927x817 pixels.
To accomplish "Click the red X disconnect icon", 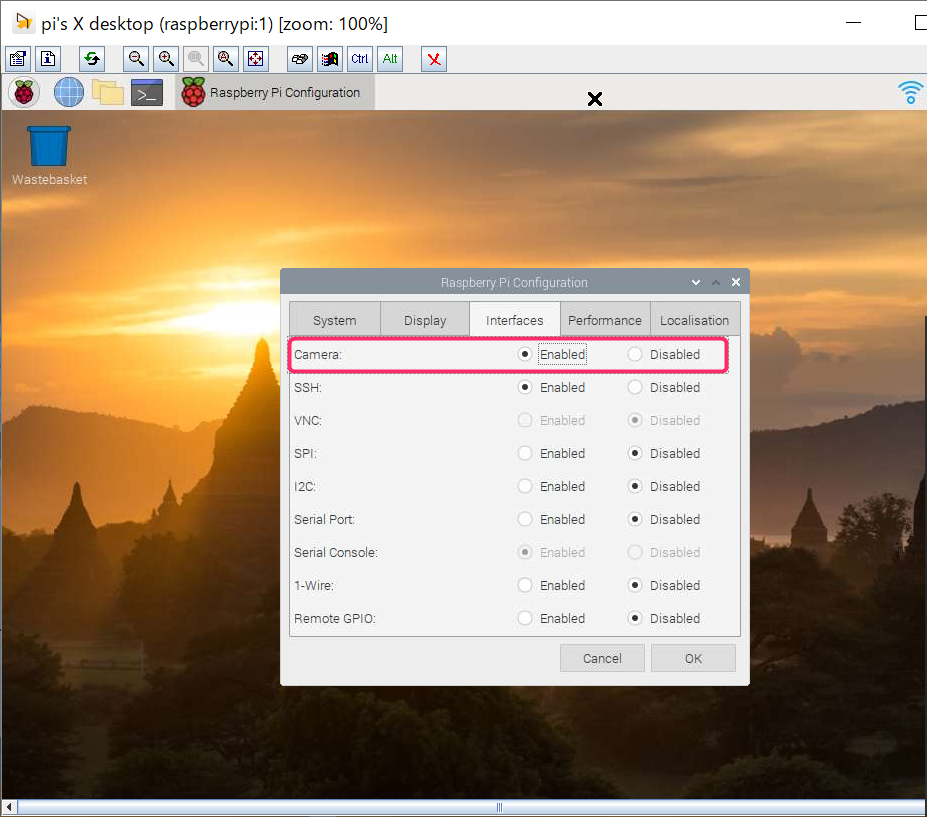I will pos(434,59).
